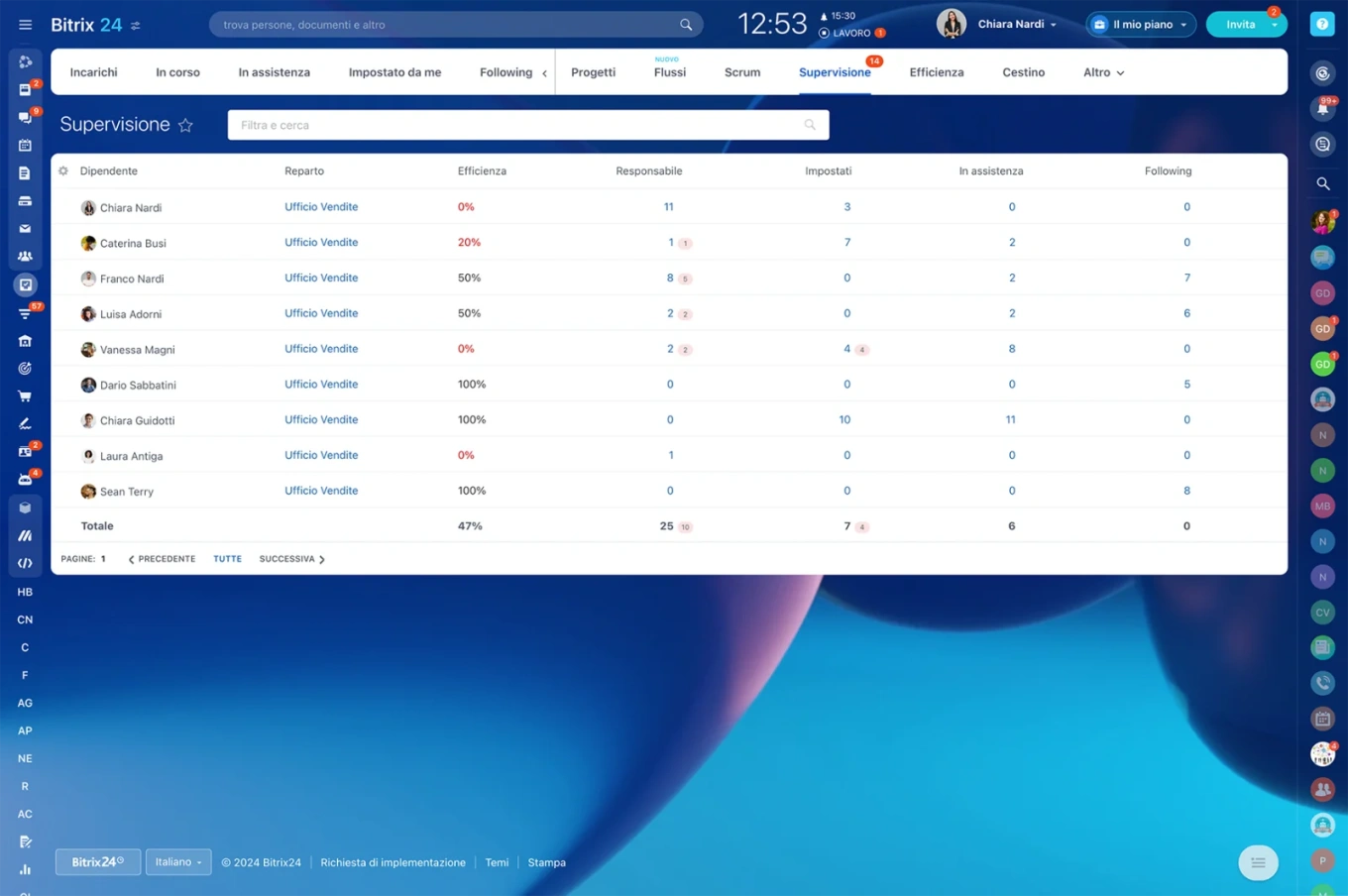Switch to the Efficienza tab

936,71
